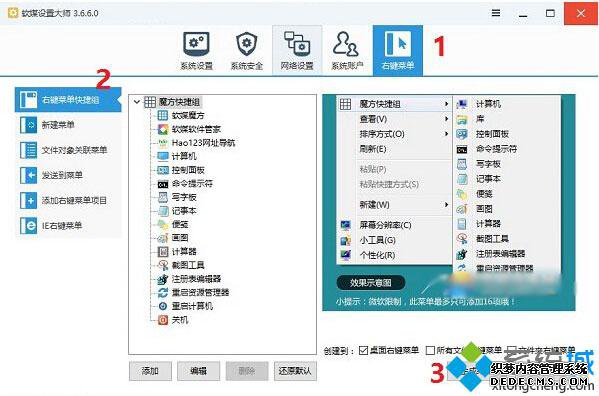
Task: Open 新建菜单 in the sidebar
Action: [68, 125]
